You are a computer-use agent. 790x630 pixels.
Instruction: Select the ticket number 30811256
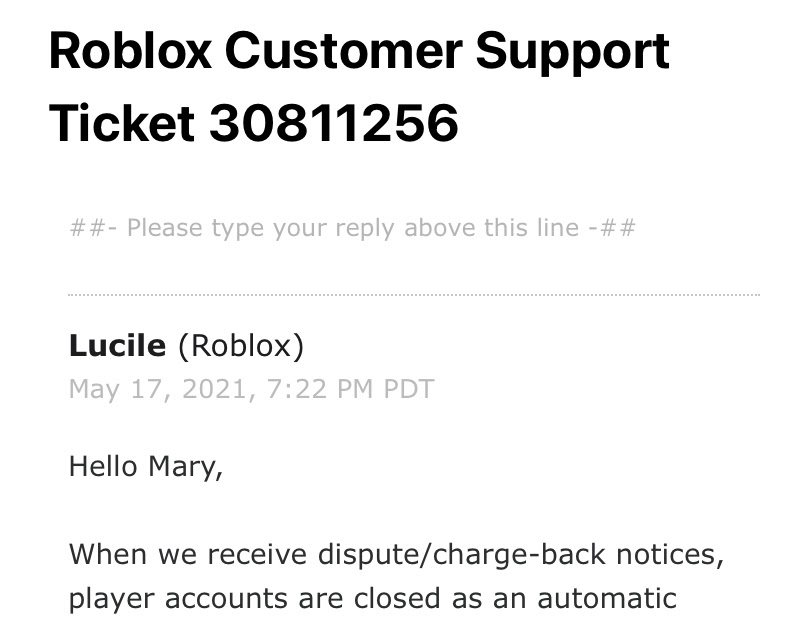(334, 123)
